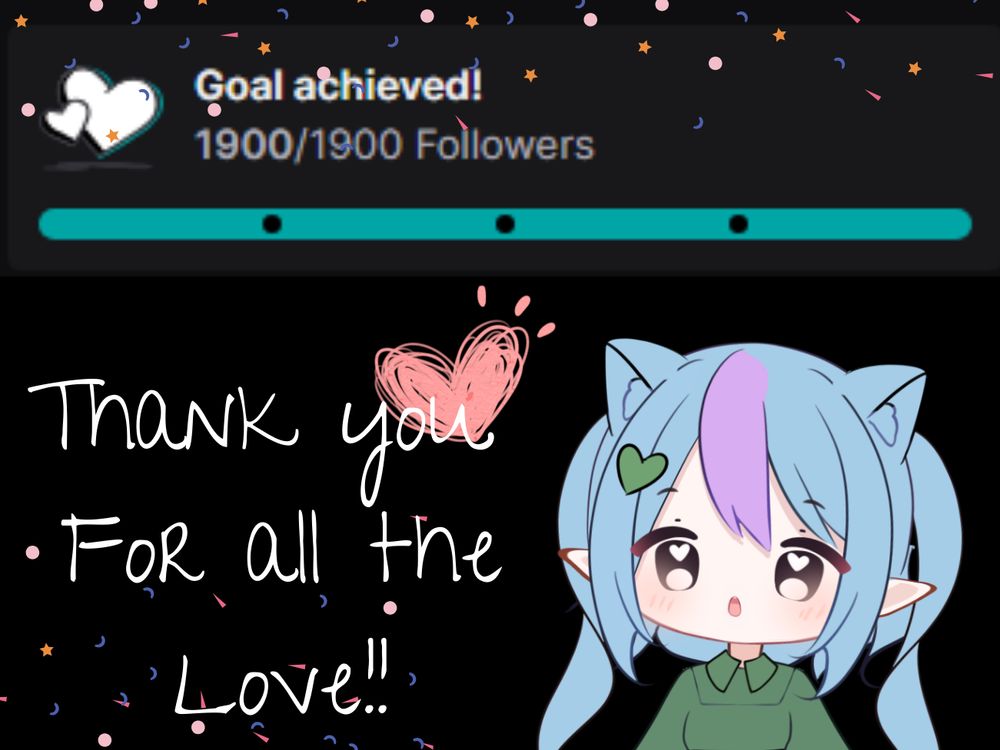Click the 1900/1900 Followers text
The image size is (1000, 750).
tap(394, 143)
